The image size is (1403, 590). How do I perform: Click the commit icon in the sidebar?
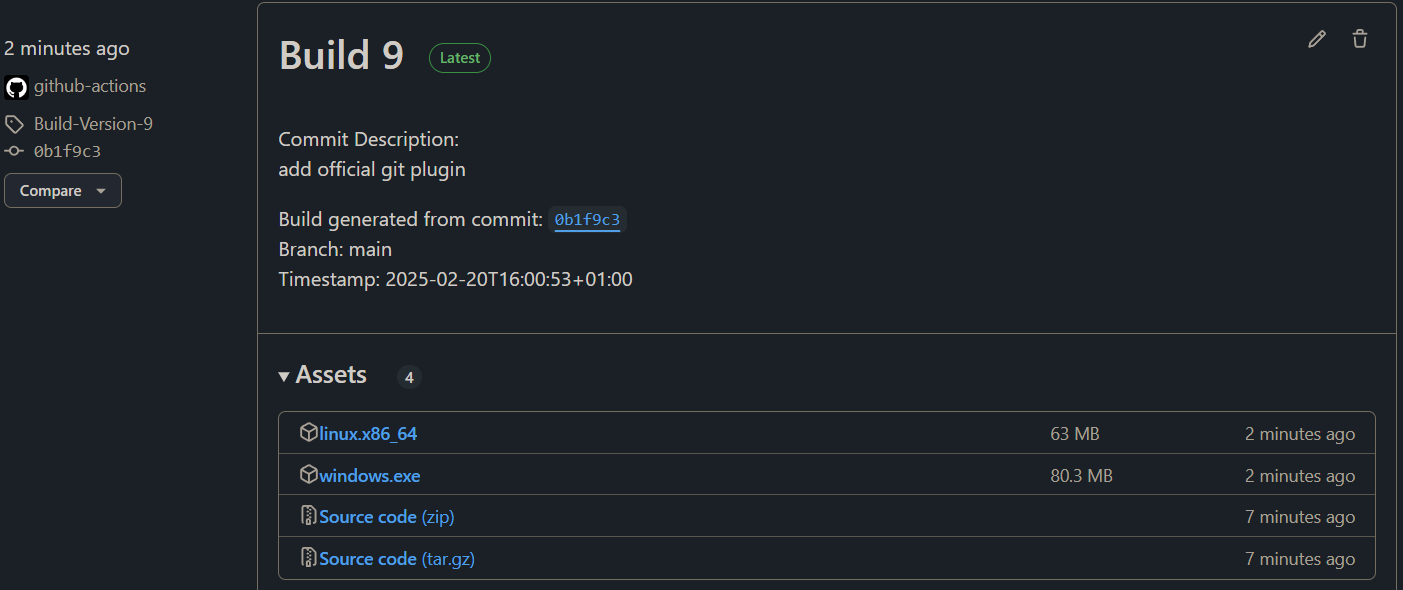click(x=14, y=152)
